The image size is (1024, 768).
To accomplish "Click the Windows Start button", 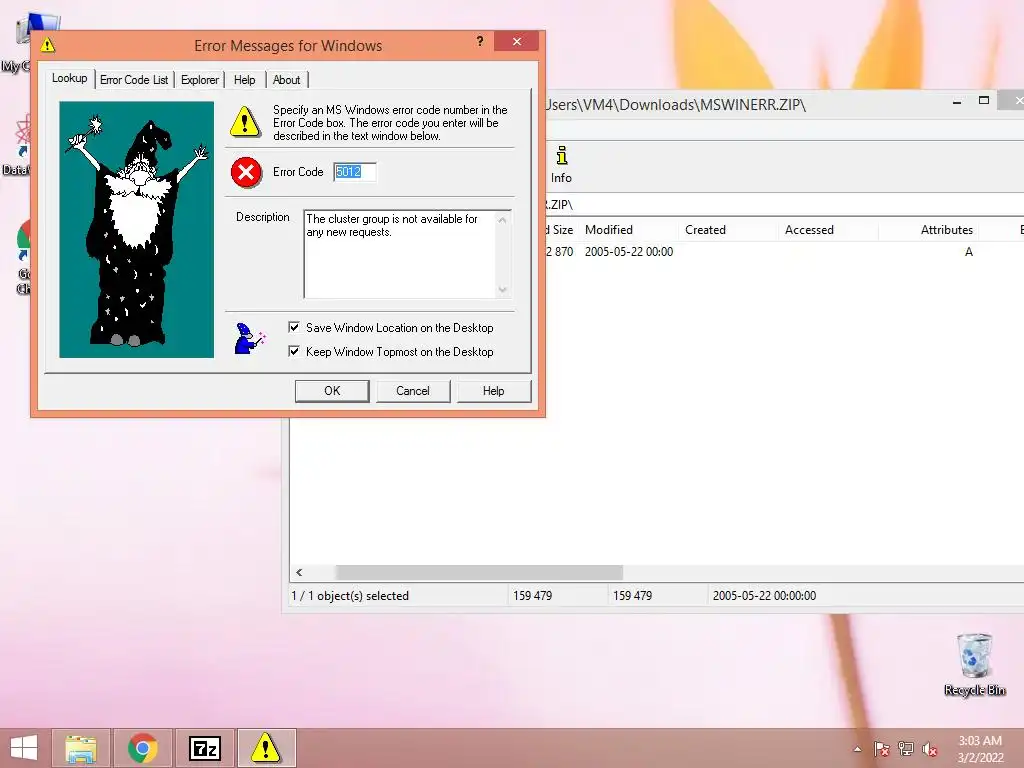I will click(24, 748).
